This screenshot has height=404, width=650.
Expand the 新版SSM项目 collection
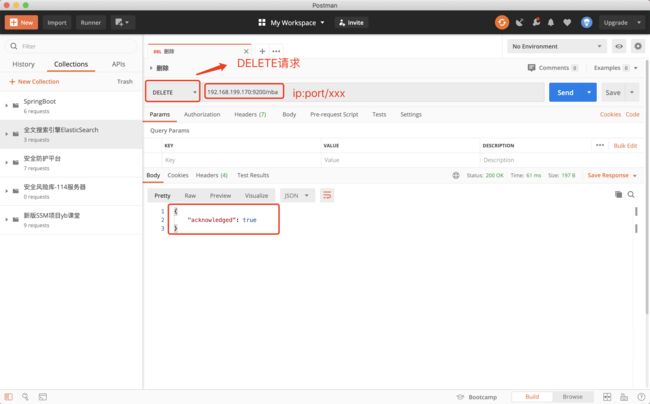(x=6, y=220)
